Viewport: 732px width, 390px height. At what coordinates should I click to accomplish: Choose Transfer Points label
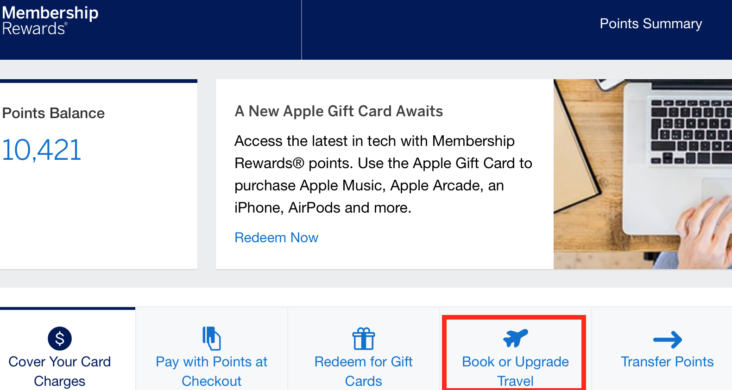(x=667, y=362)
